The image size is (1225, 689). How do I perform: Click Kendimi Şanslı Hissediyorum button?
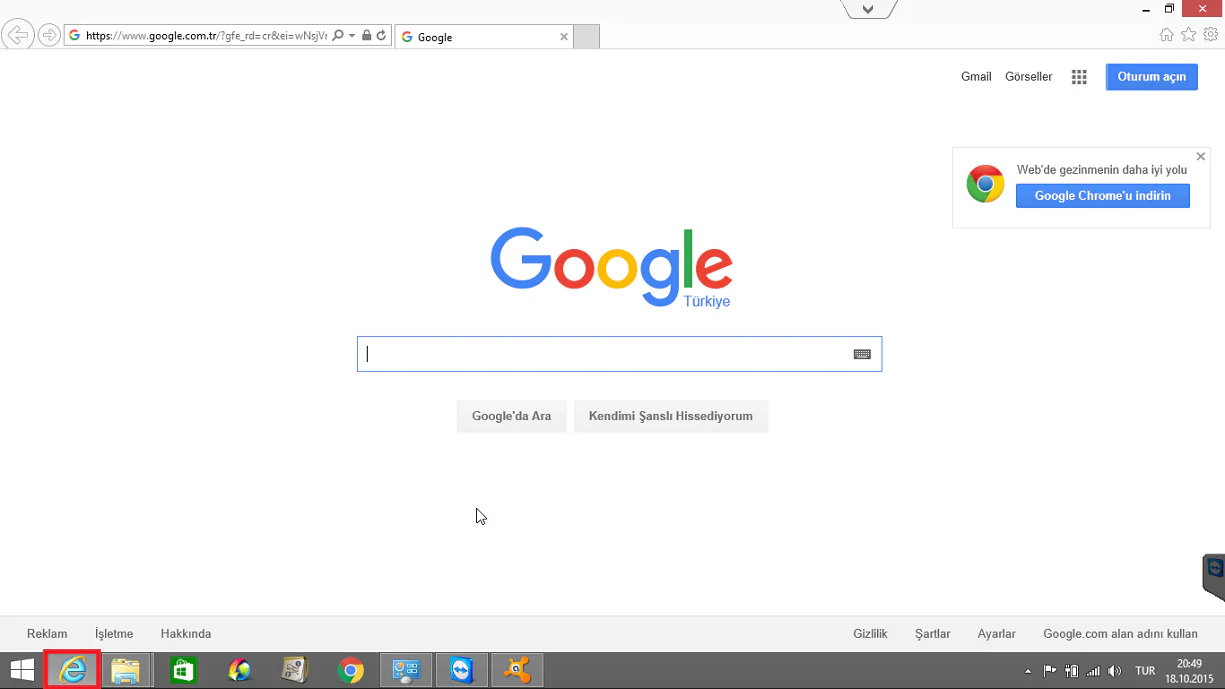tap(670, 416)
